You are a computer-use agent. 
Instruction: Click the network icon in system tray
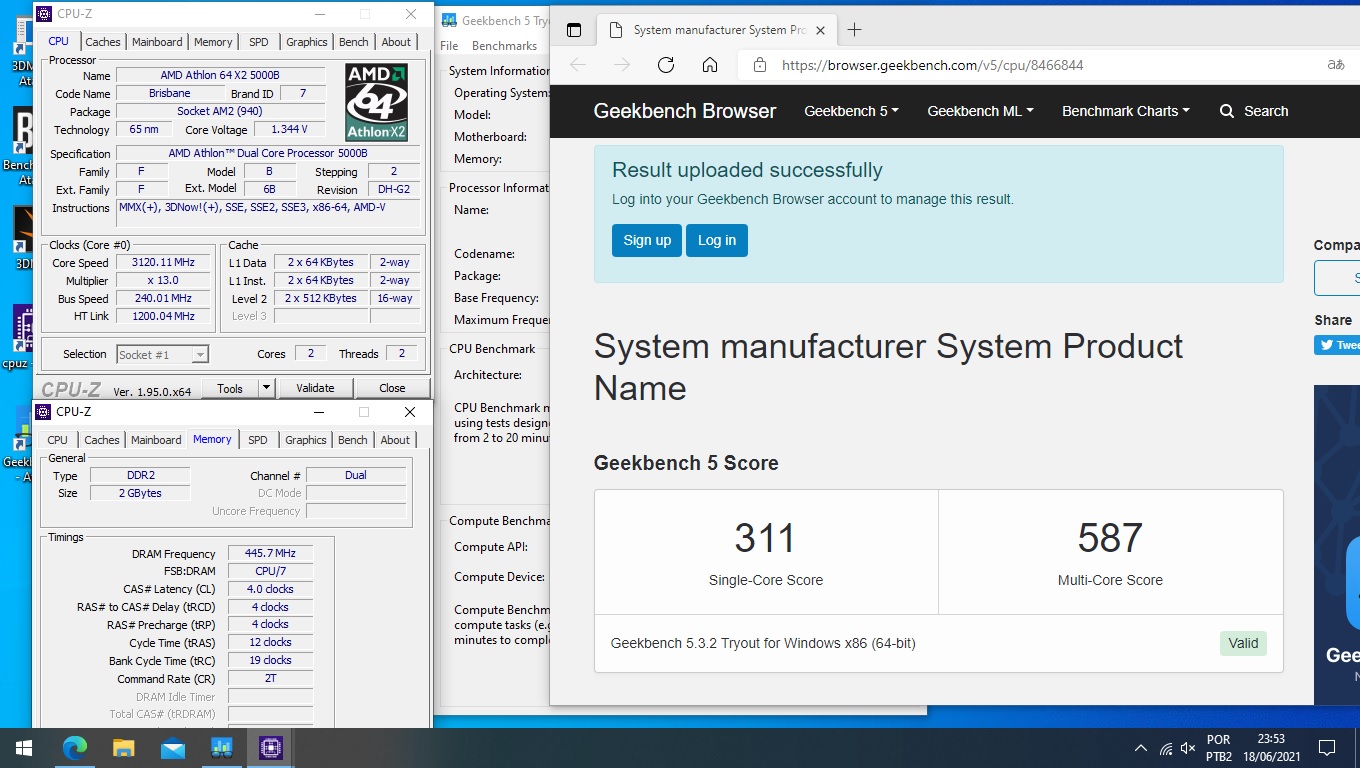point(1166,748)
